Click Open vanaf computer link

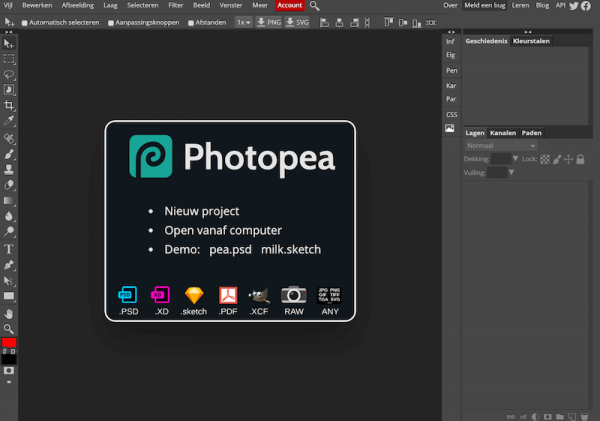223,230
